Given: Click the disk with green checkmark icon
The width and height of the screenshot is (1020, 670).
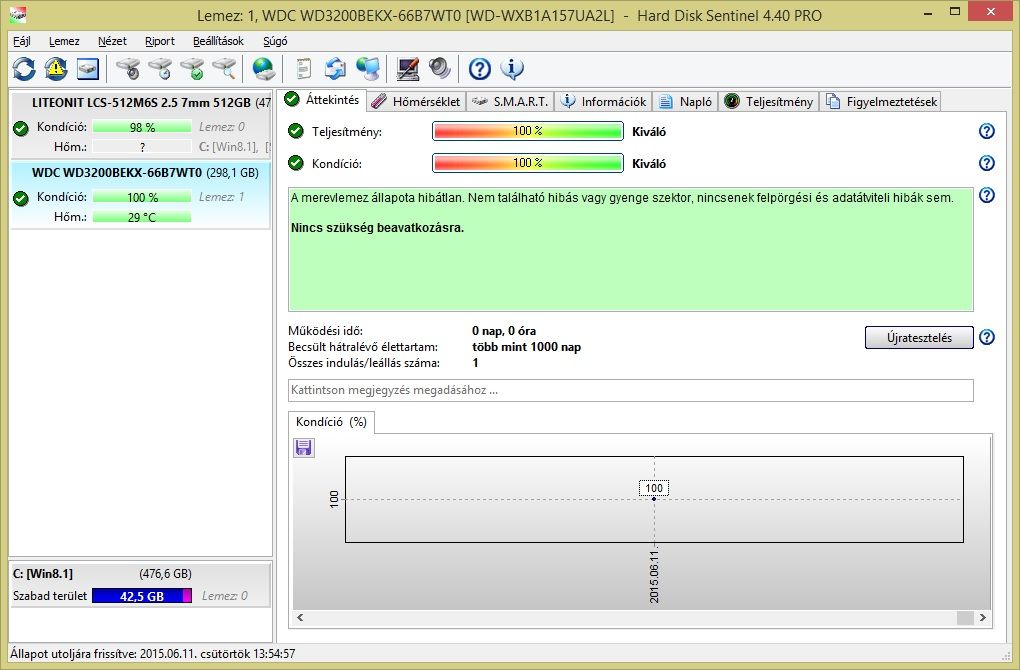Looking at the screenshot, I should 192,68.
